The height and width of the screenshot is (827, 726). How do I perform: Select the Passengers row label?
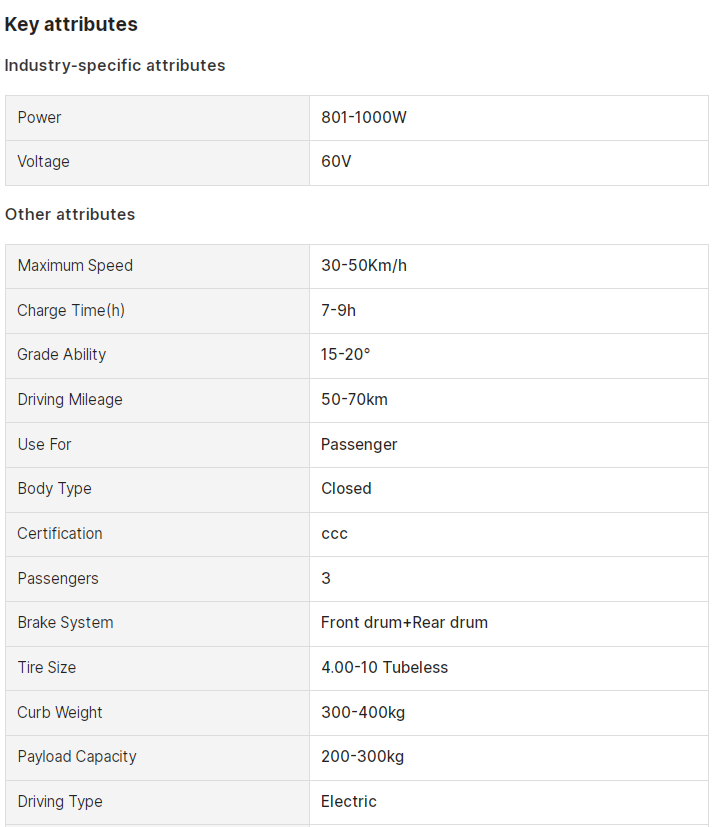click(58, 579)
